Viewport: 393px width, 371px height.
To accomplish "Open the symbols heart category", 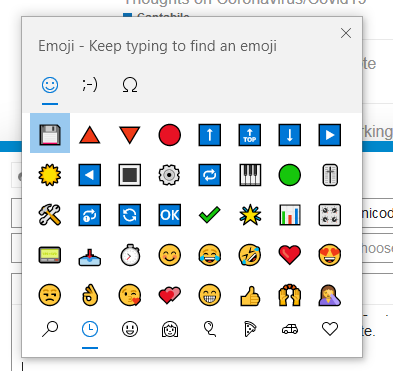I will tap(330, 329).
